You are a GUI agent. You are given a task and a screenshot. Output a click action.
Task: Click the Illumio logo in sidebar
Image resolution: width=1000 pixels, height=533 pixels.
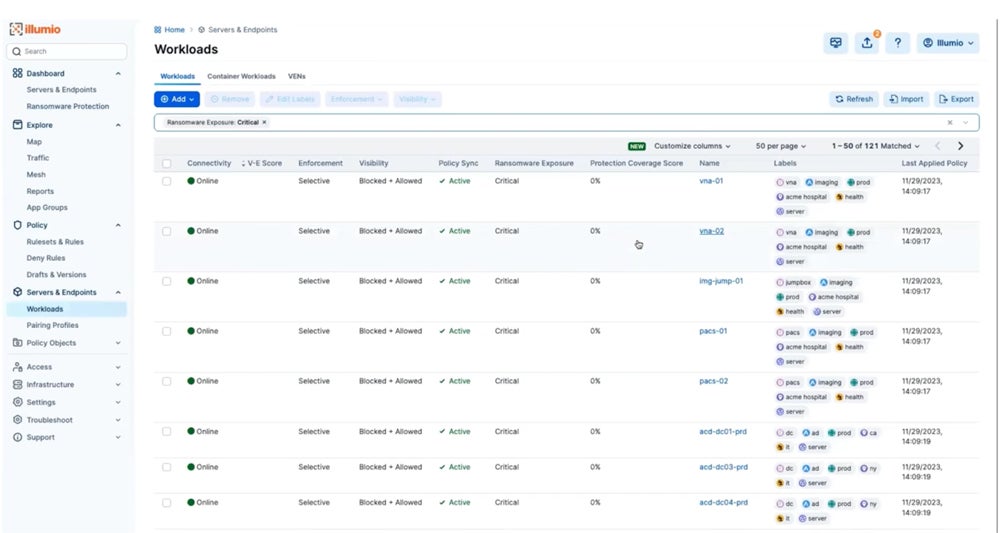coord(35,30)
